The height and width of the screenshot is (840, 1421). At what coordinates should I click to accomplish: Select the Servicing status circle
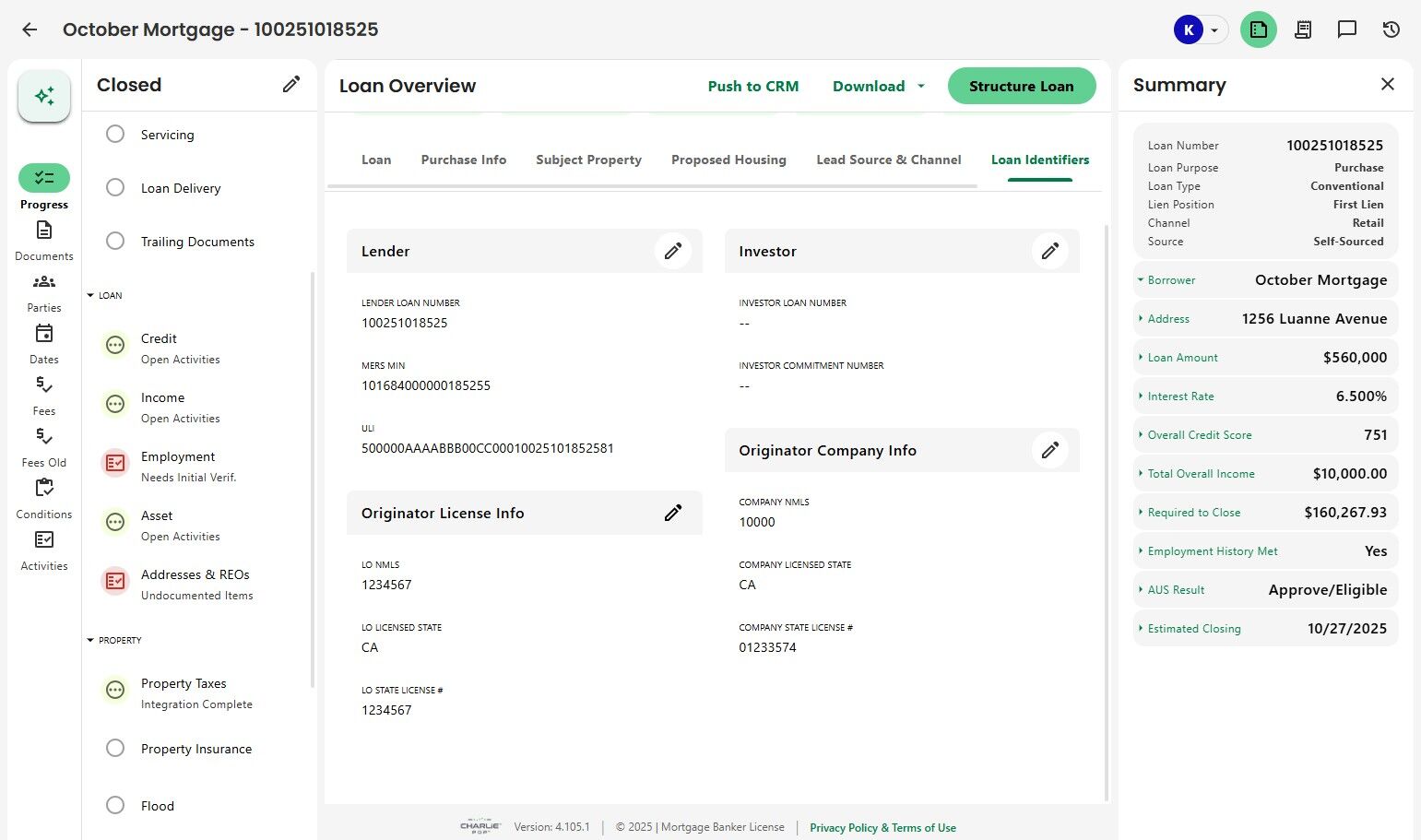(115, 135)
